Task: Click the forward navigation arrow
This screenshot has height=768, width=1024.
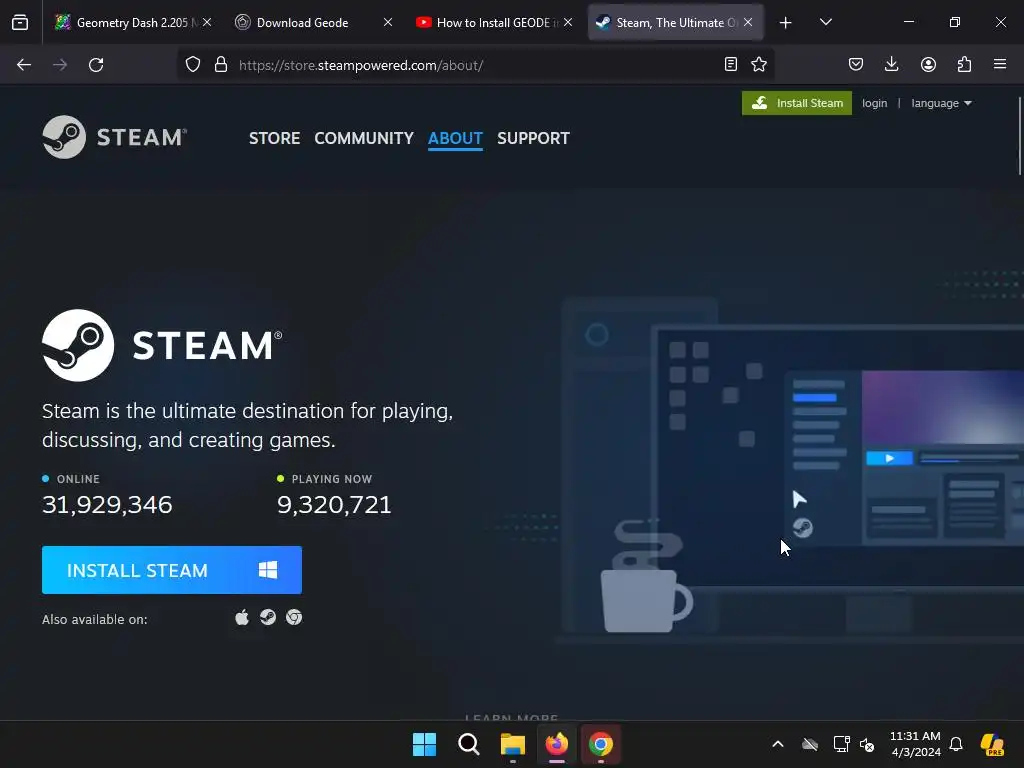Action: (60, 65)
